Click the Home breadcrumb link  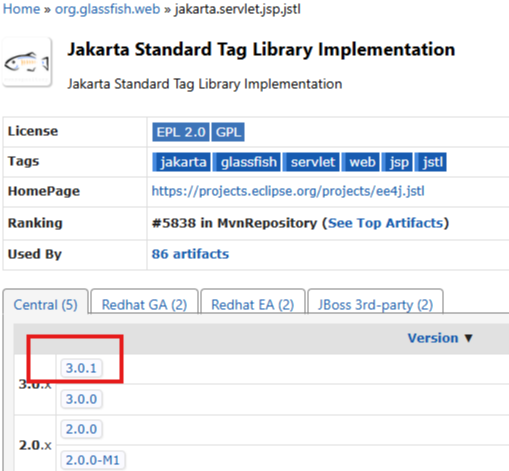[21, 9]
